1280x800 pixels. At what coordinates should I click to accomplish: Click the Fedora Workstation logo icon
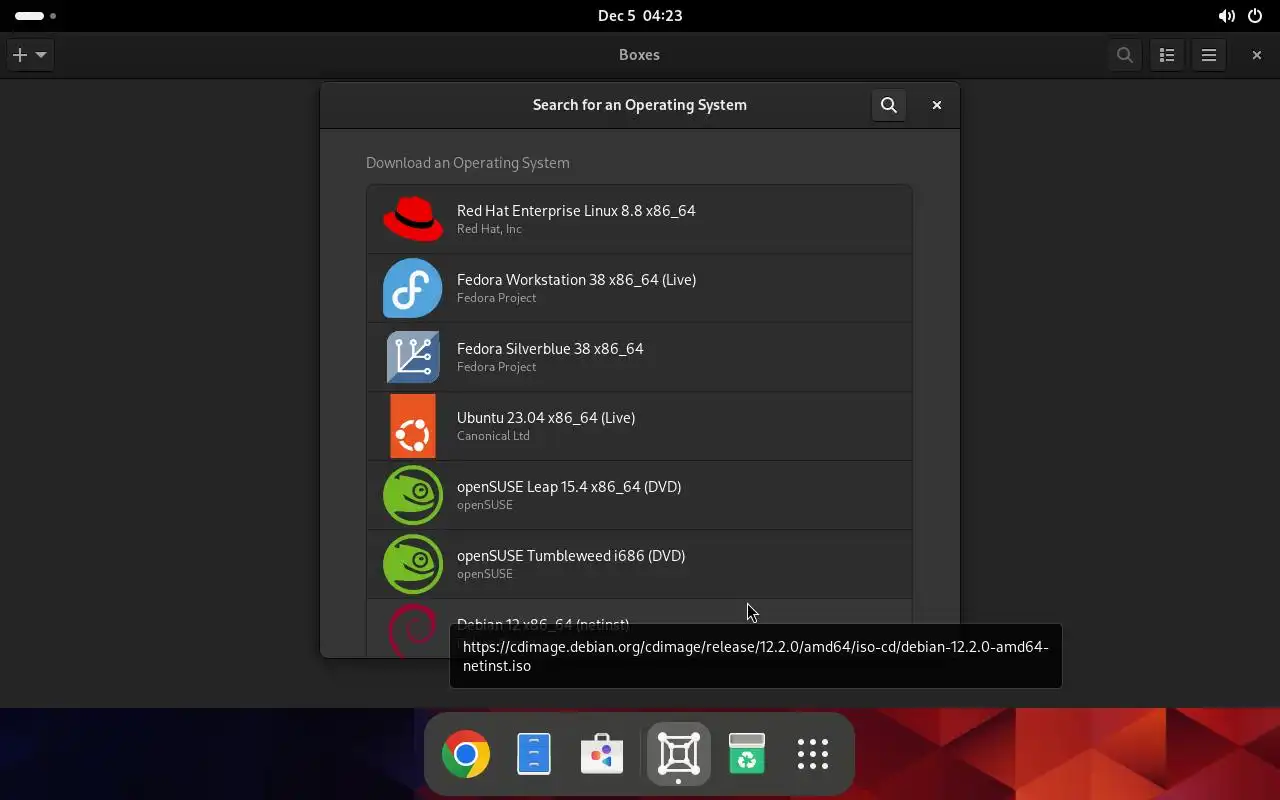click(413, 288)
